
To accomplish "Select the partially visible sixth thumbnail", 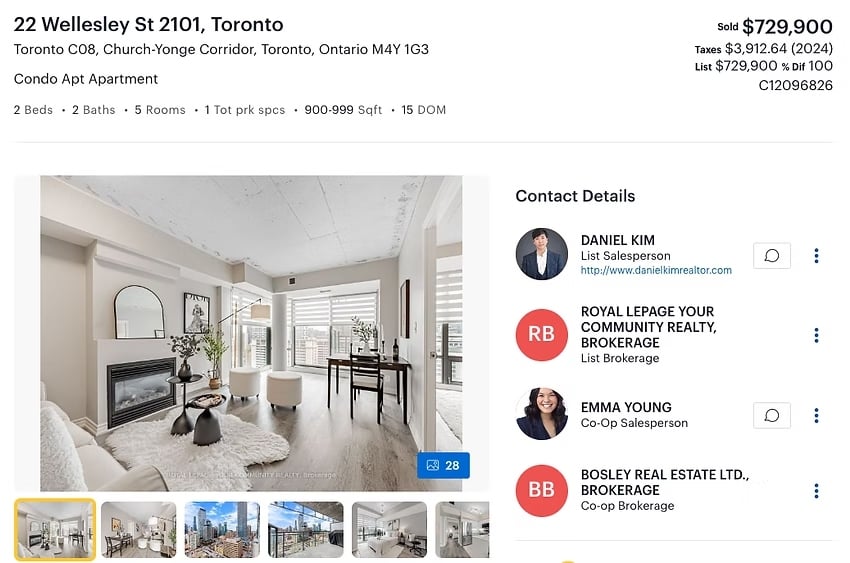I will click(x=462, y=529).
